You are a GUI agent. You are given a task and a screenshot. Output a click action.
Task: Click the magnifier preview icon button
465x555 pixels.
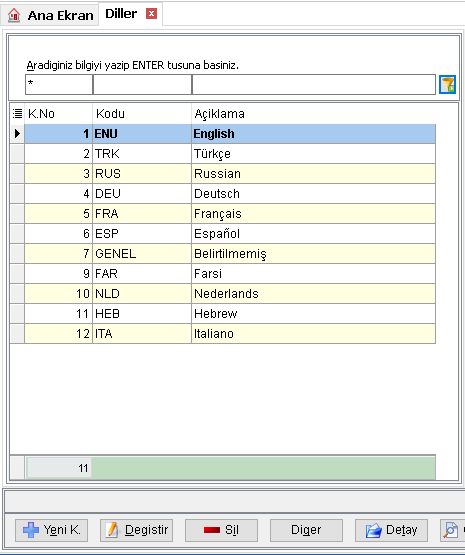tap(452, 530)
